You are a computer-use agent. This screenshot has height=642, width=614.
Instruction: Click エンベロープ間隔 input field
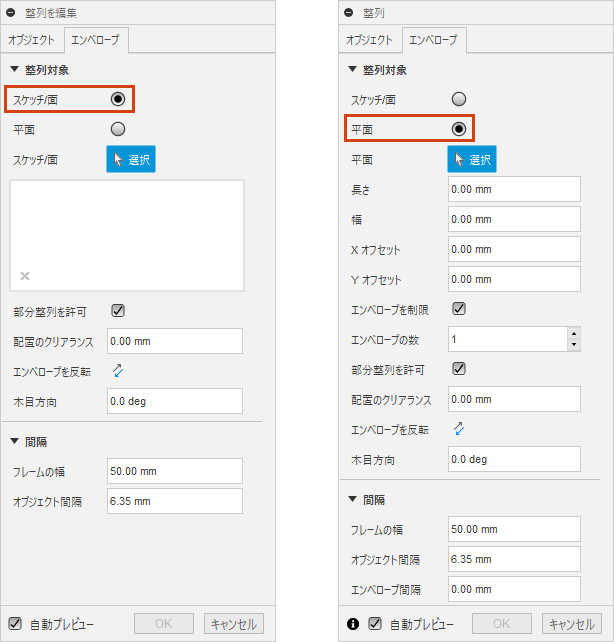pyautogui.click(x=514, y=589)
